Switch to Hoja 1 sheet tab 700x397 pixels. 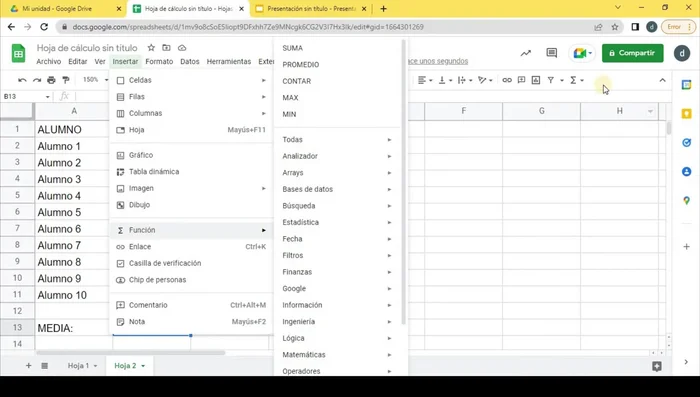78,366
